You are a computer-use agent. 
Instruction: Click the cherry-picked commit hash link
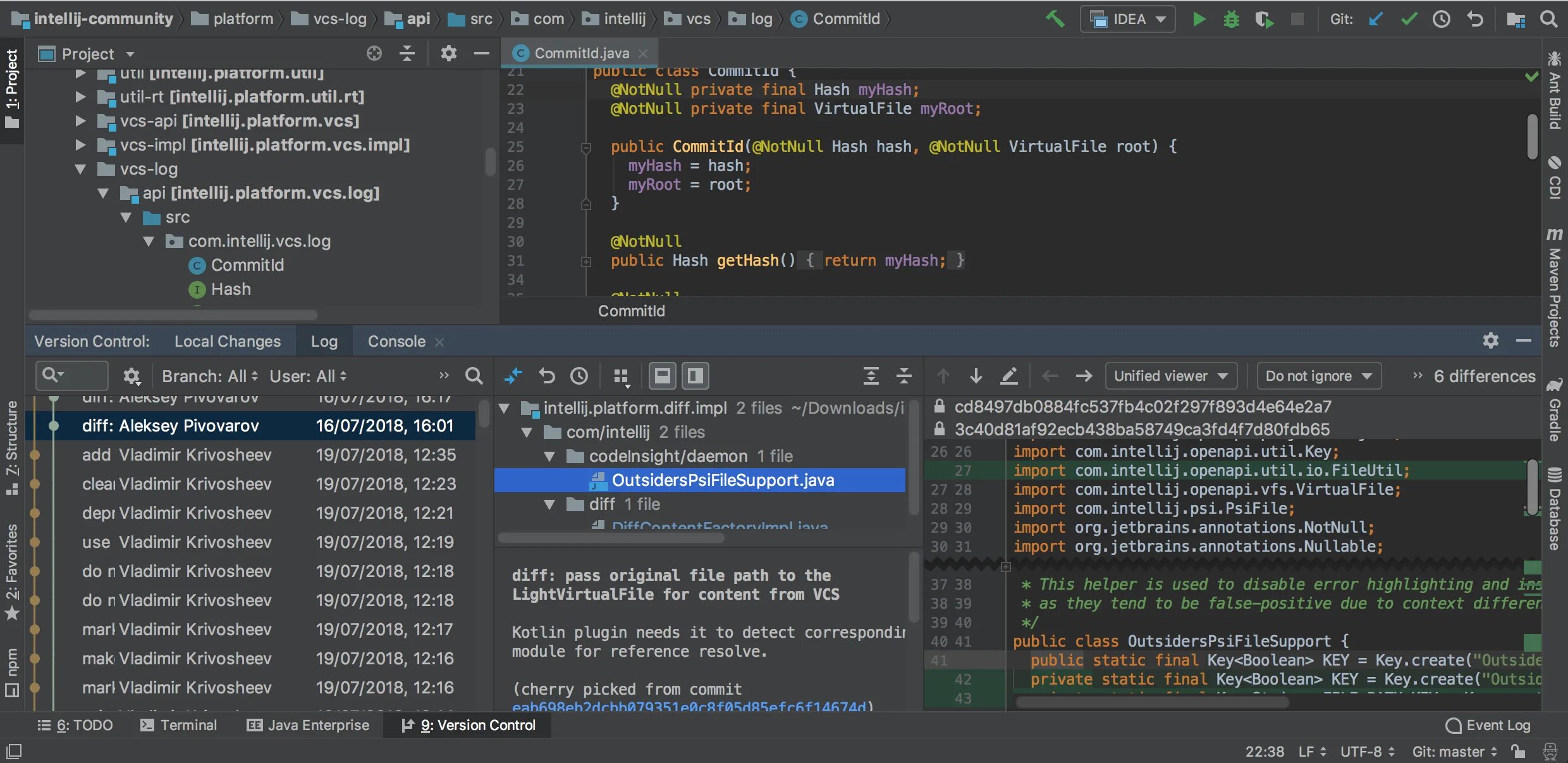coord(689,707)
